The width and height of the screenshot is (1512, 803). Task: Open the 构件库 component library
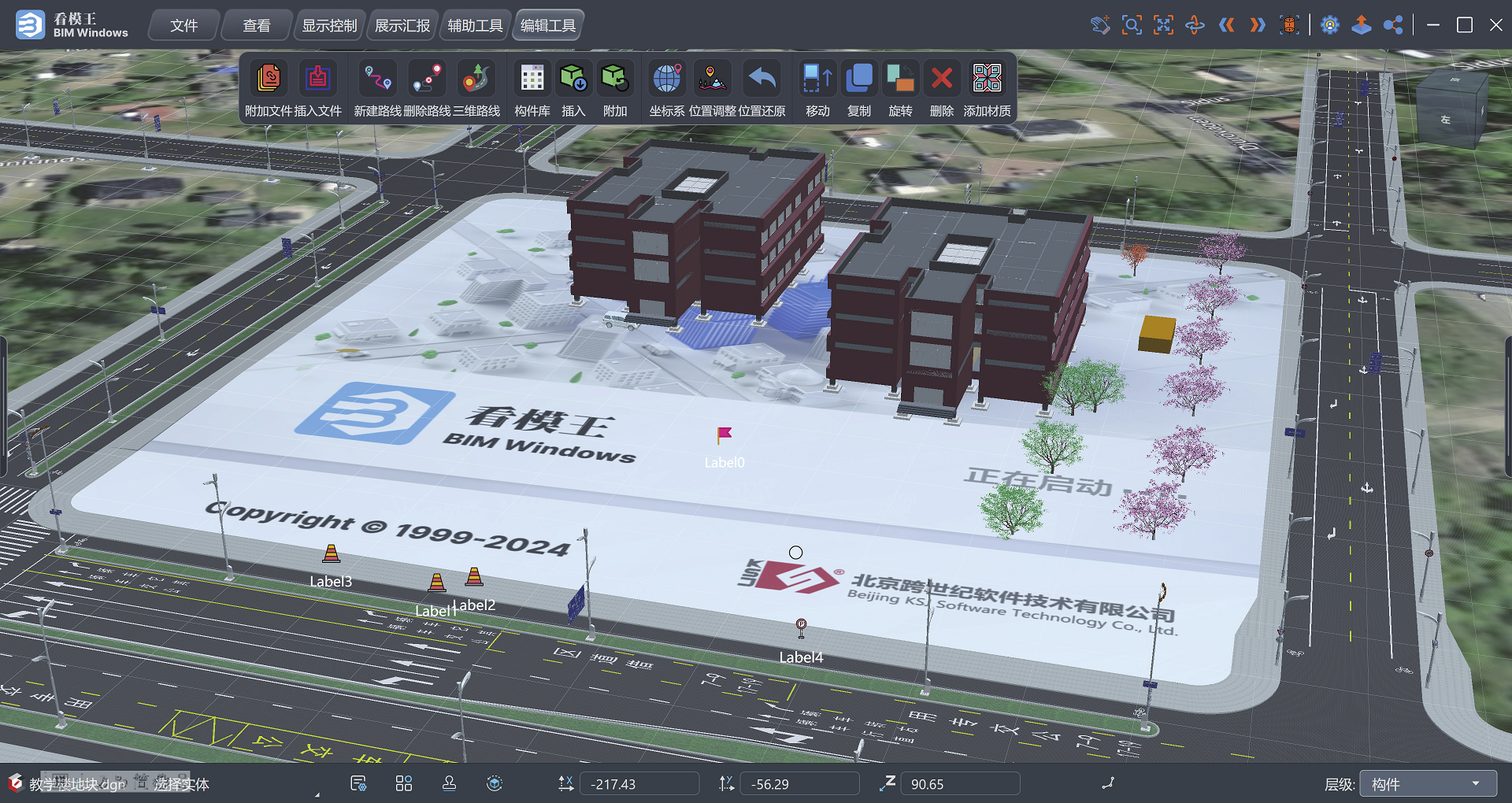tap(532, 79)
